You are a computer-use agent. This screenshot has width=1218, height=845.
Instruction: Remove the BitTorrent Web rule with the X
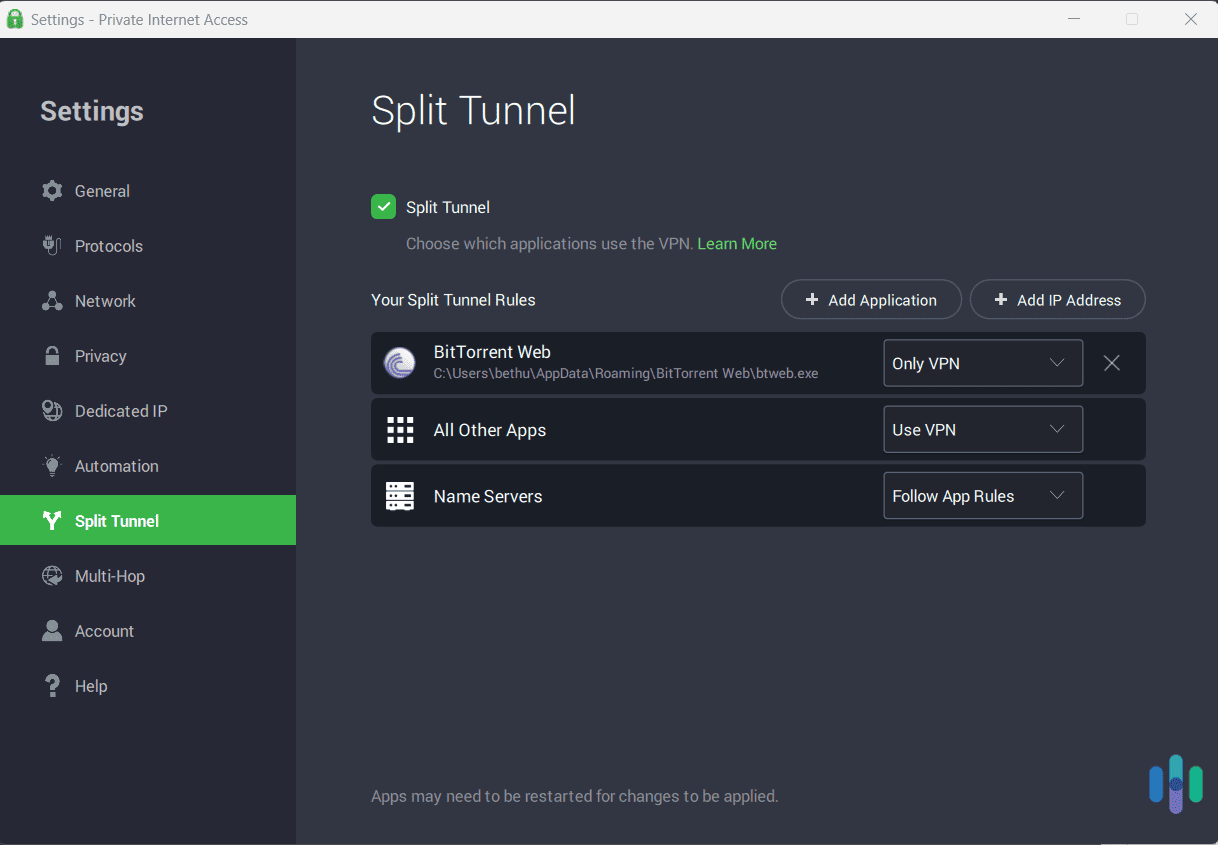1111,363
